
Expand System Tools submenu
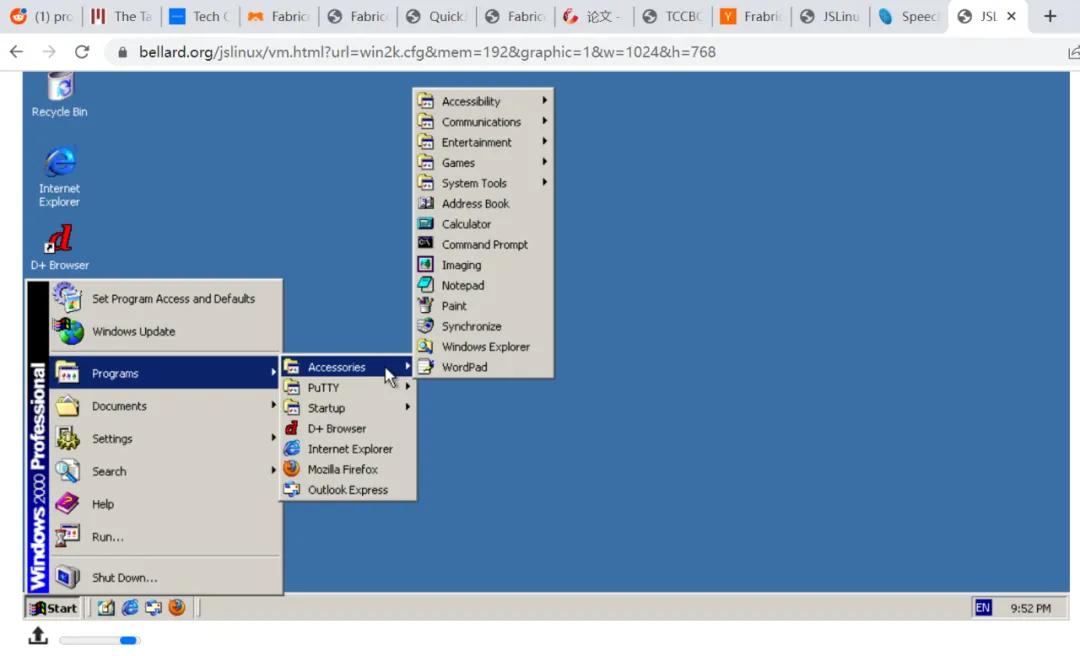click(483, 183)
